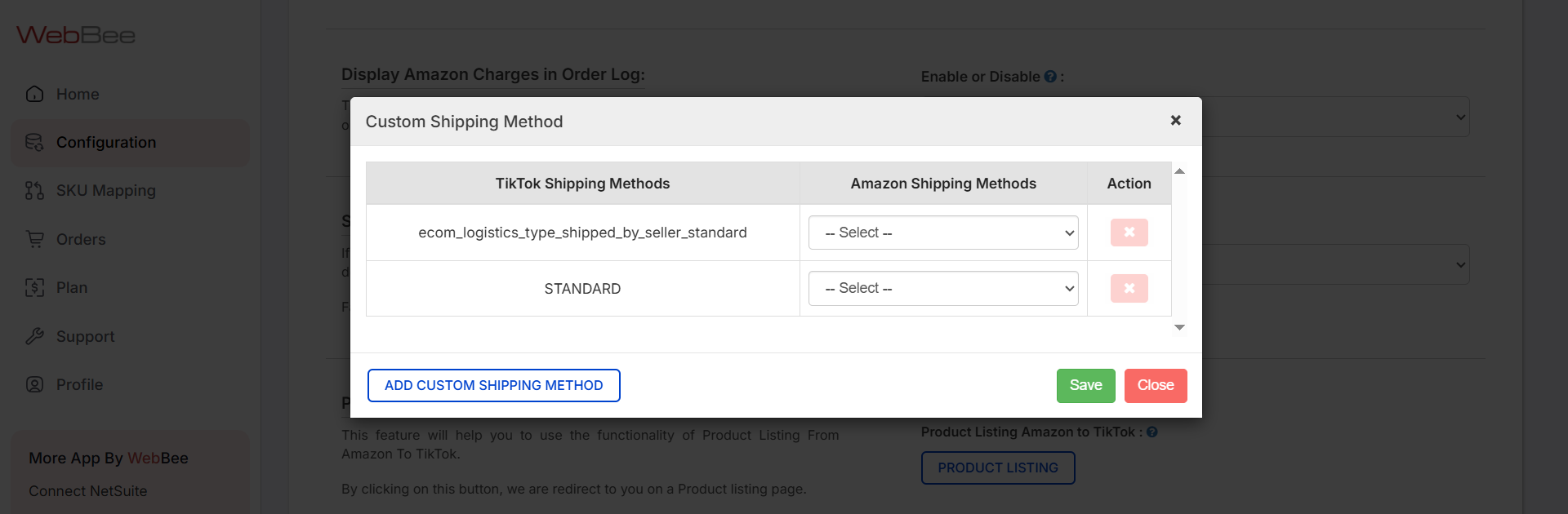Click the Orders cart icon
The image size is (1568, 514).
pos(34,239)
